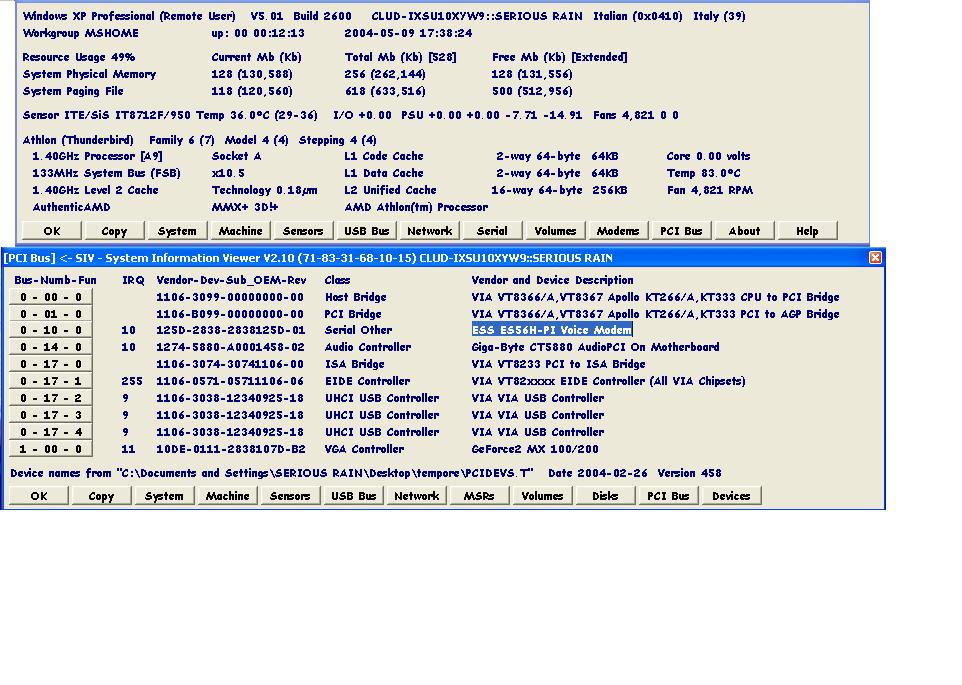Click the About button
962x685 pixels.
(x=743, y=231)
